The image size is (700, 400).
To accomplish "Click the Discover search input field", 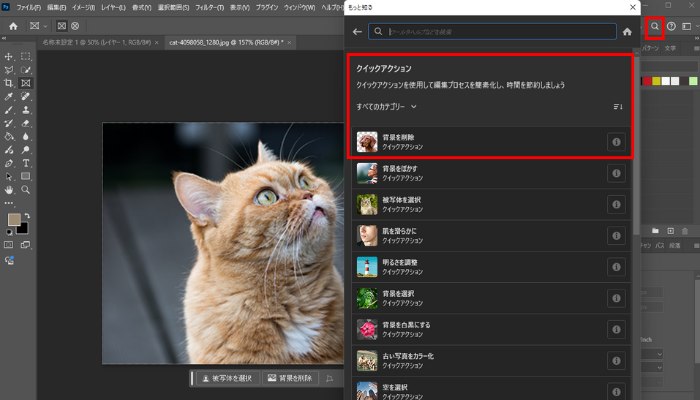I will 492,32.
